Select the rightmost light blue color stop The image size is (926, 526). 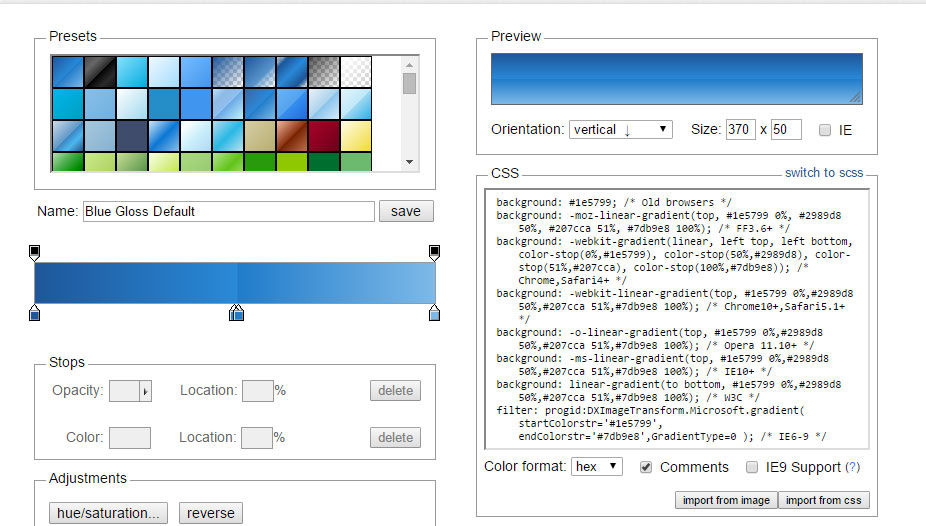[434, 313]
